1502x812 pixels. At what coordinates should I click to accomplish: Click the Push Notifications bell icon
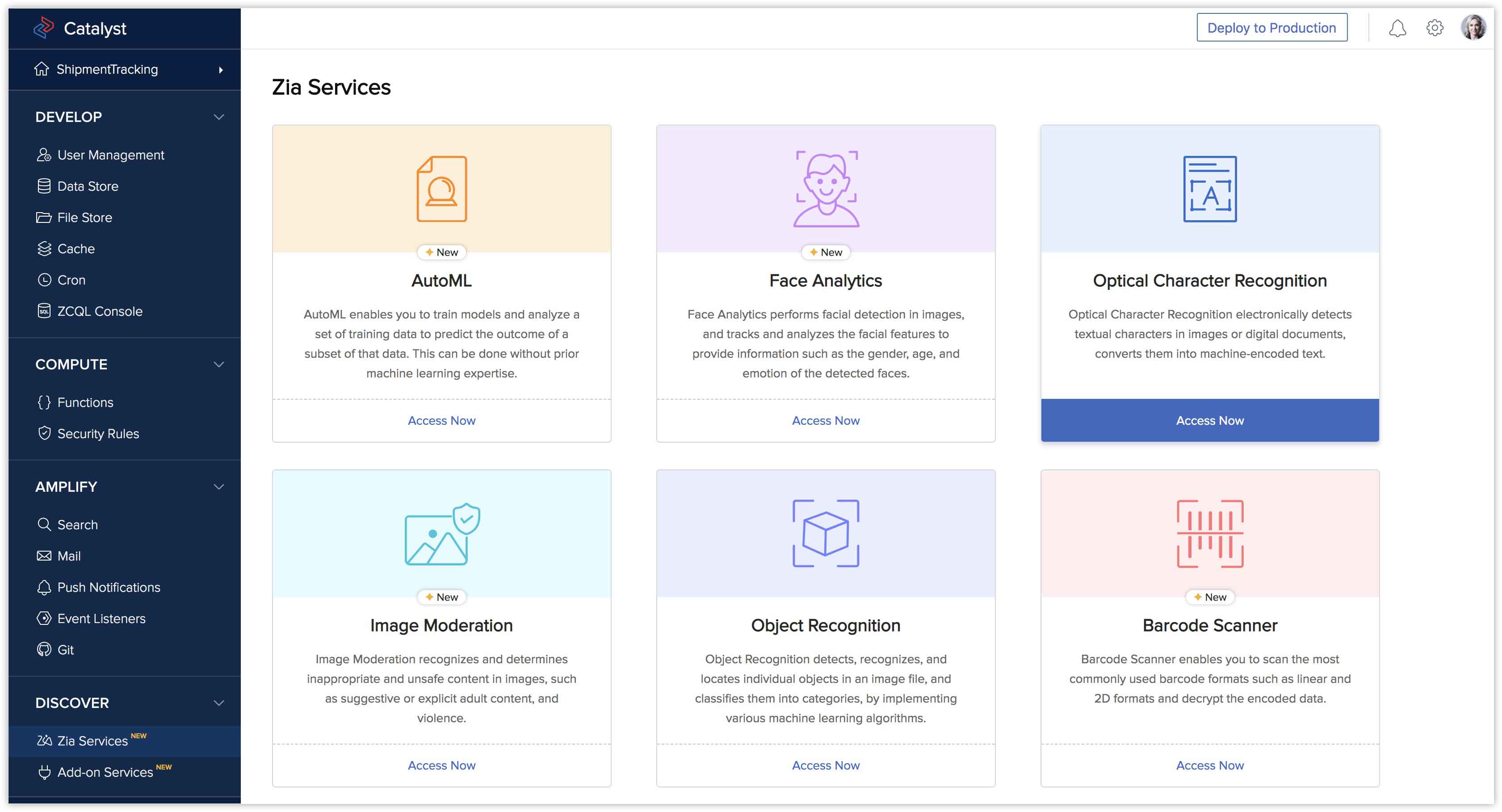(44, 587)
